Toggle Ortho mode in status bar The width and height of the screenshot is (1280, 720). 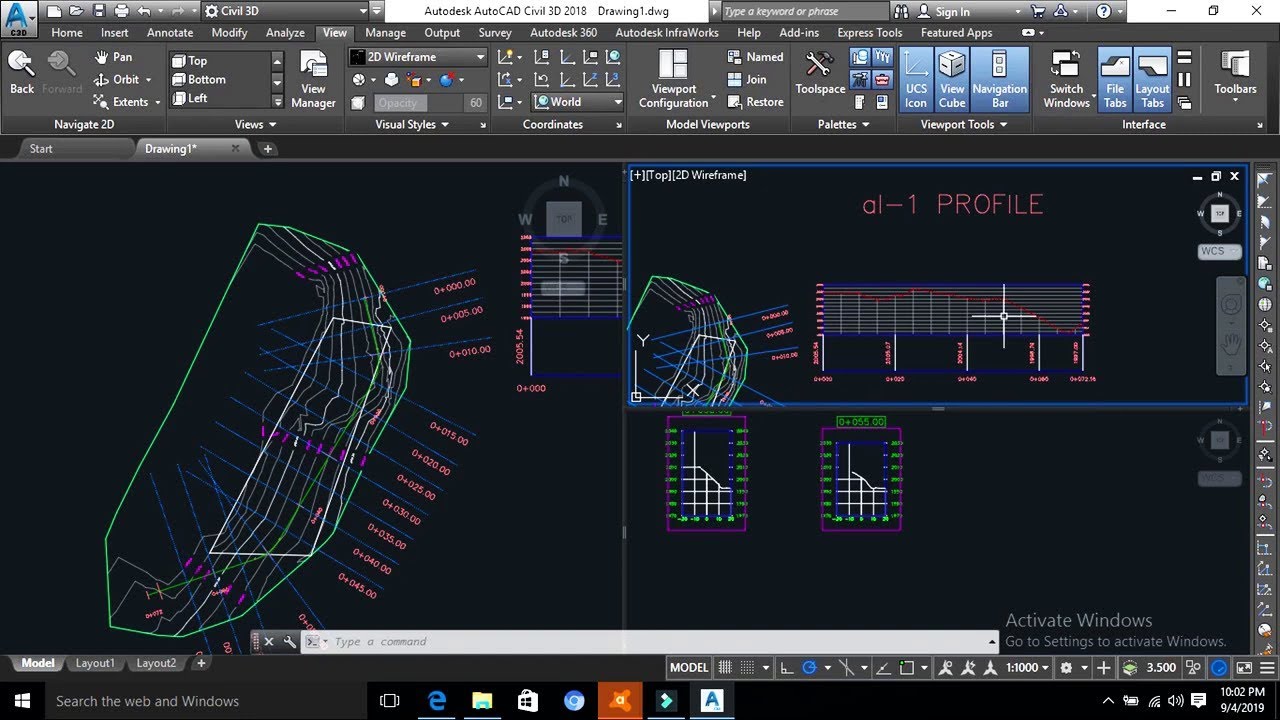coord(787,667)
